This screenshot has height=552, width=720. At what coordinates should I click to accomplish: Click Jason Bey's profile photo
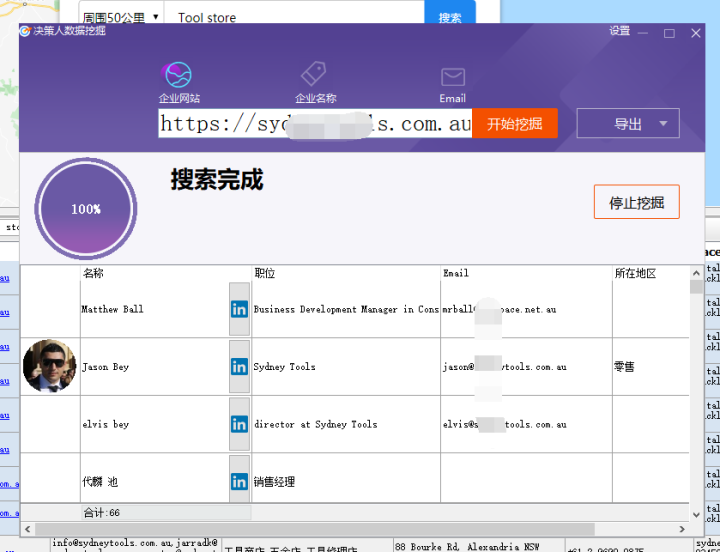tap(50, 366)
